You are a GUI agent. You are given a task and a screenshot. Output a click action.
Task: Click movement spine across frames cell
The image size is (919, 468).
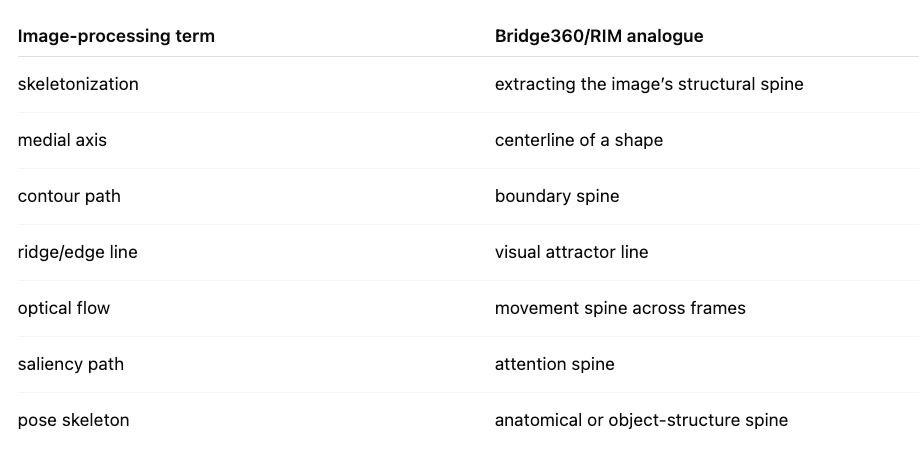[x=620, y=308]
